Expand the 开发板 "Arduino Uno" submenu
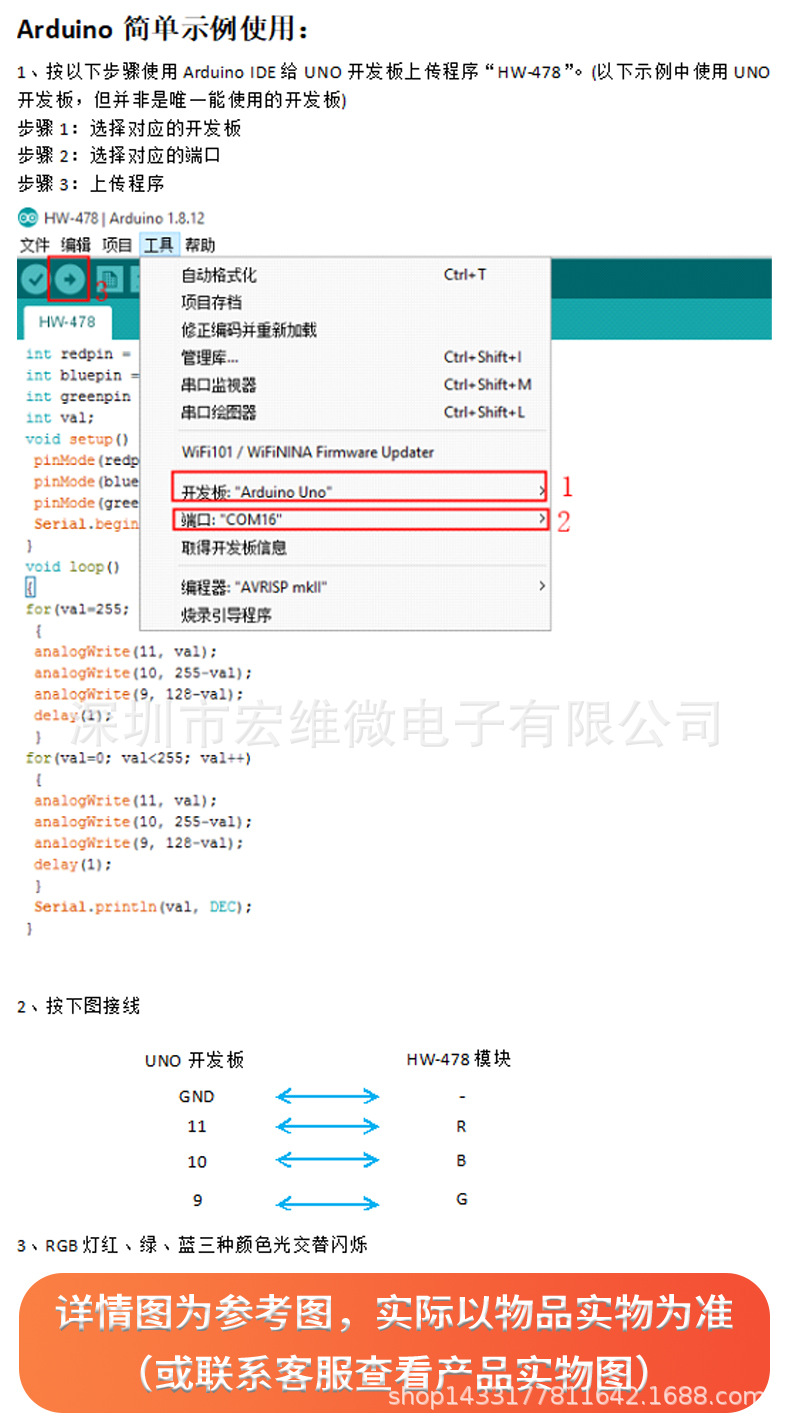The image size is (790, 1428). coord(360,489)
